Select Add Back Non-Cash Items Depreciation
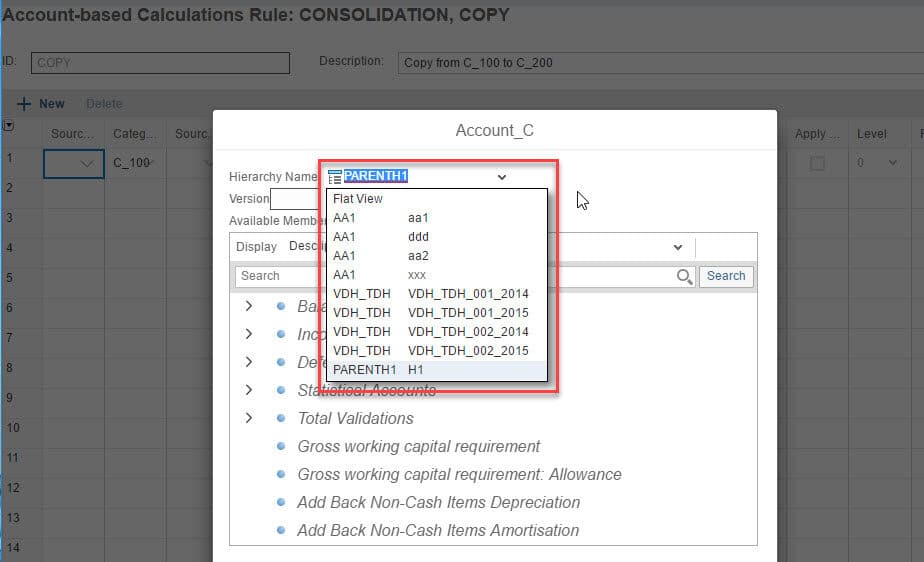The width and height of the screenshot is (924, 562). (x=438, y=502)
